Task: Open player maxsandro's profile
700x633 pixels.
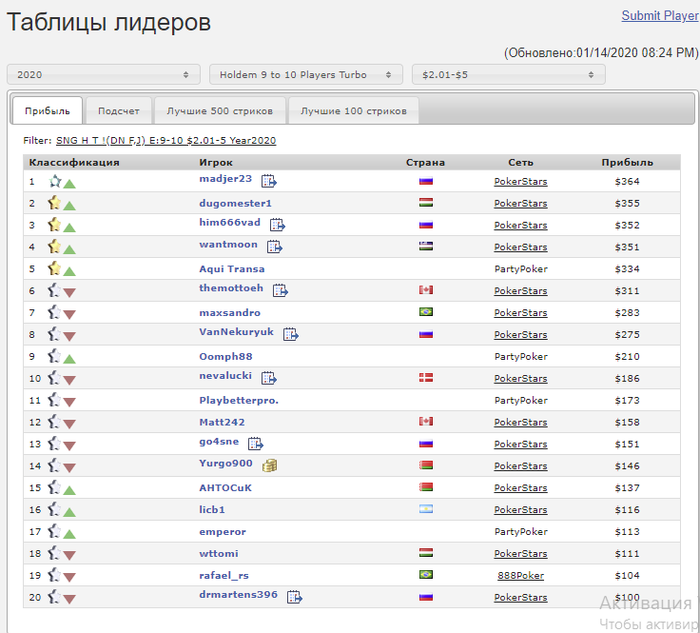Action: click(230, 312)
